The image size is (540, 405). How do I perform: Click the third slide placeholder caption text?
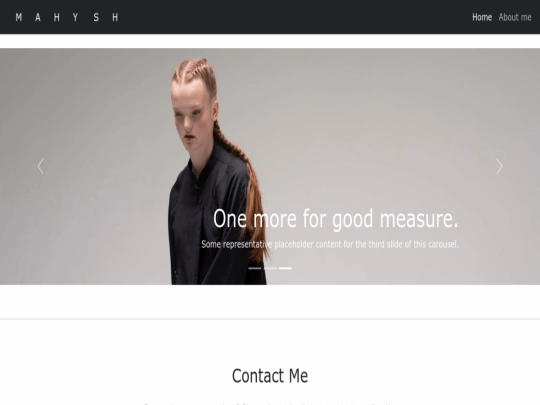330,244
